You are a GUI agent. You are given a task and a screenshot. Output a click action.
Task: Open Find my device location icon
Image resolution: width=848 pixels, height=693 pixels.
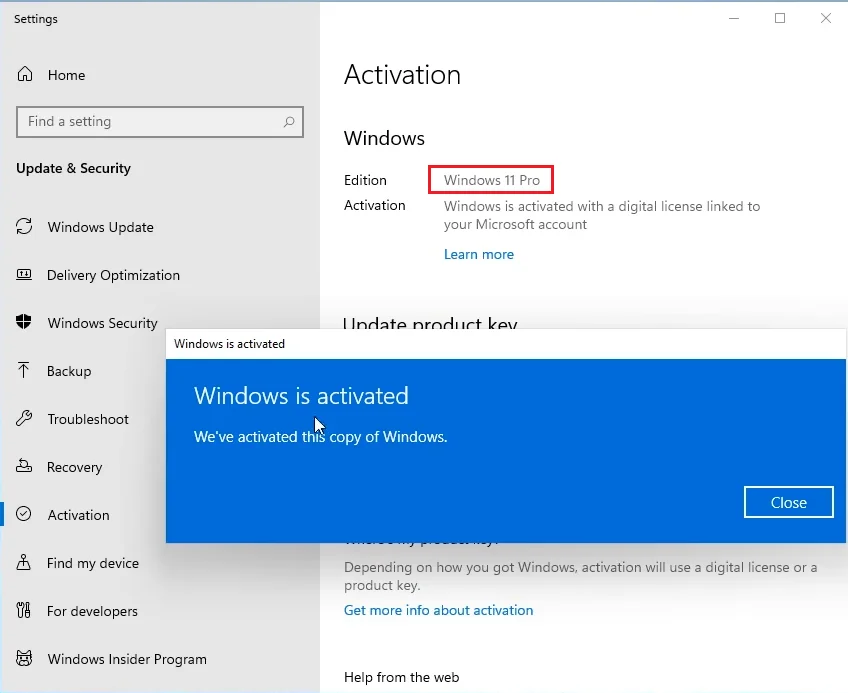point(23,563)
